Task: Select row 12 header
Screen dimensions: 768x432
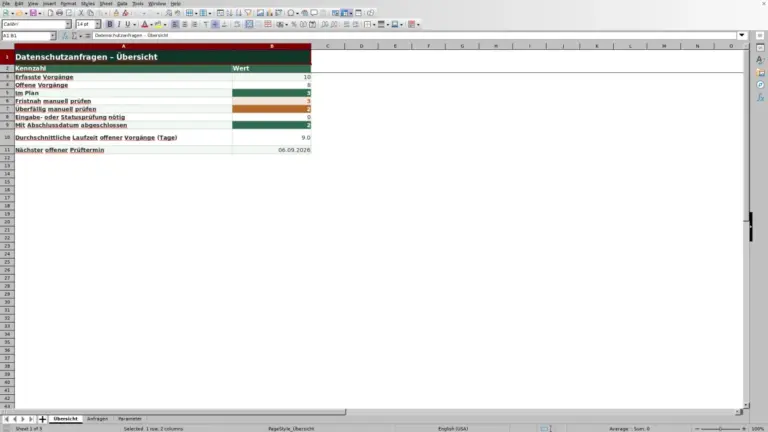Action: 7,158
